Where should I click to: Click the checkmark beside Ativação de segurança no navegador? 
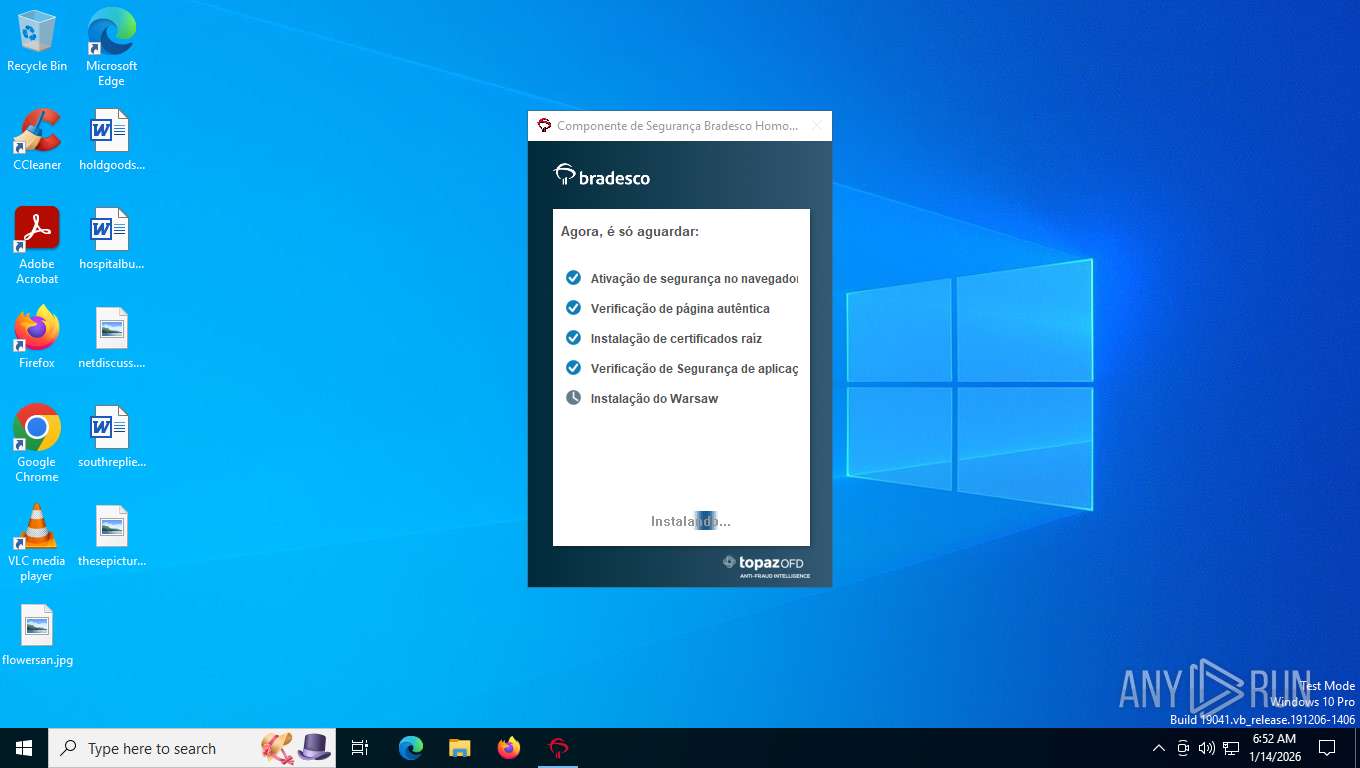[573, 277]
